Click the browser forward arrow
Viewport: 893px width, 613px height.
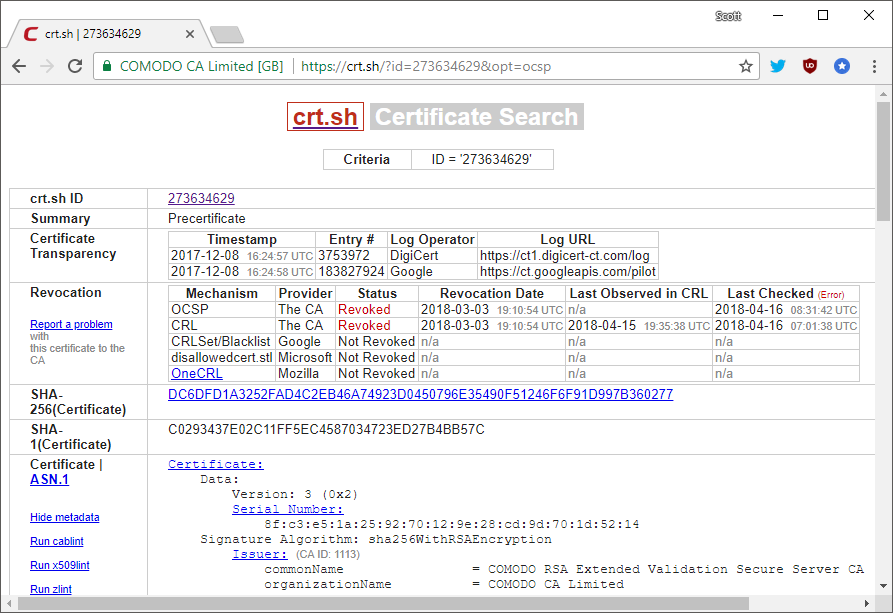tap(47, 66)
